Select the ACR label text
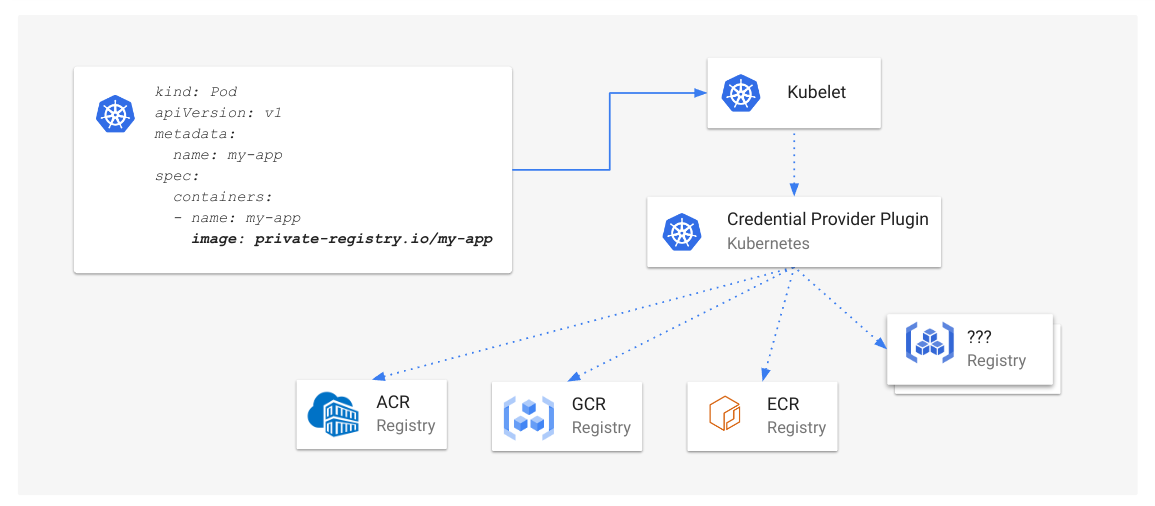 pos(393,403)
